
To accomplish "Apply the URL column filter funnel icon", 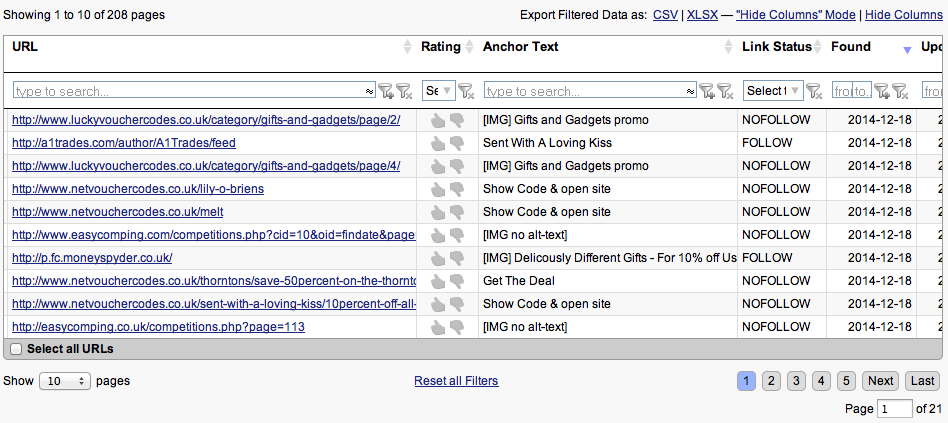I will [x=386, y=91].
